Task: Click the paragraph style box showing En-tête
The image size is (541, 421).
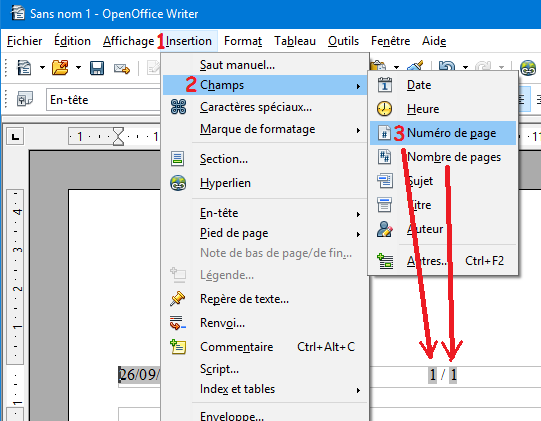Action: point(104,100)
